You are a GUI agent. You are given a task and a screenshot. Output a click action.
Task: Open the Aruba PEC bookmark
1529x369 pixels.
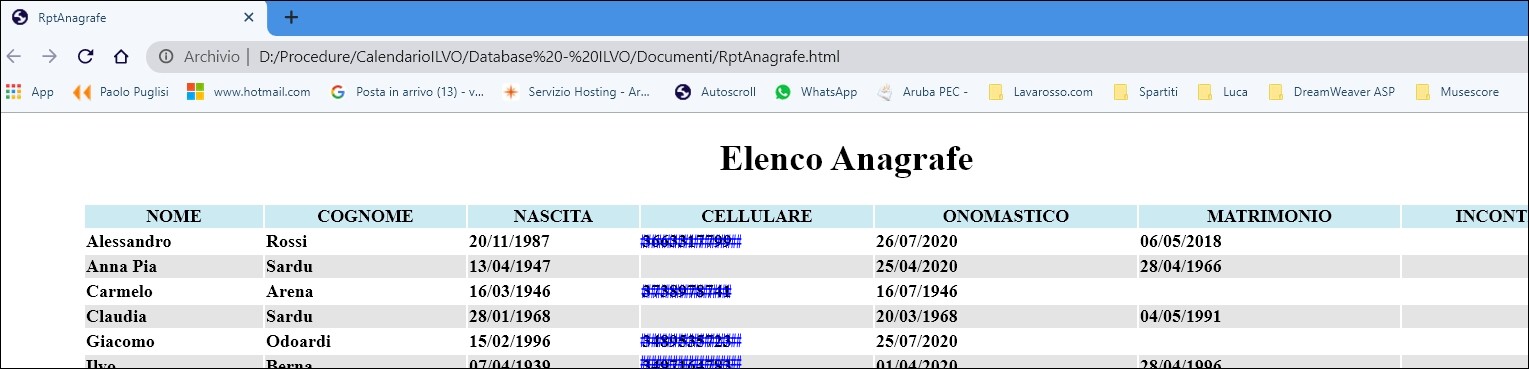click(922, 91)
